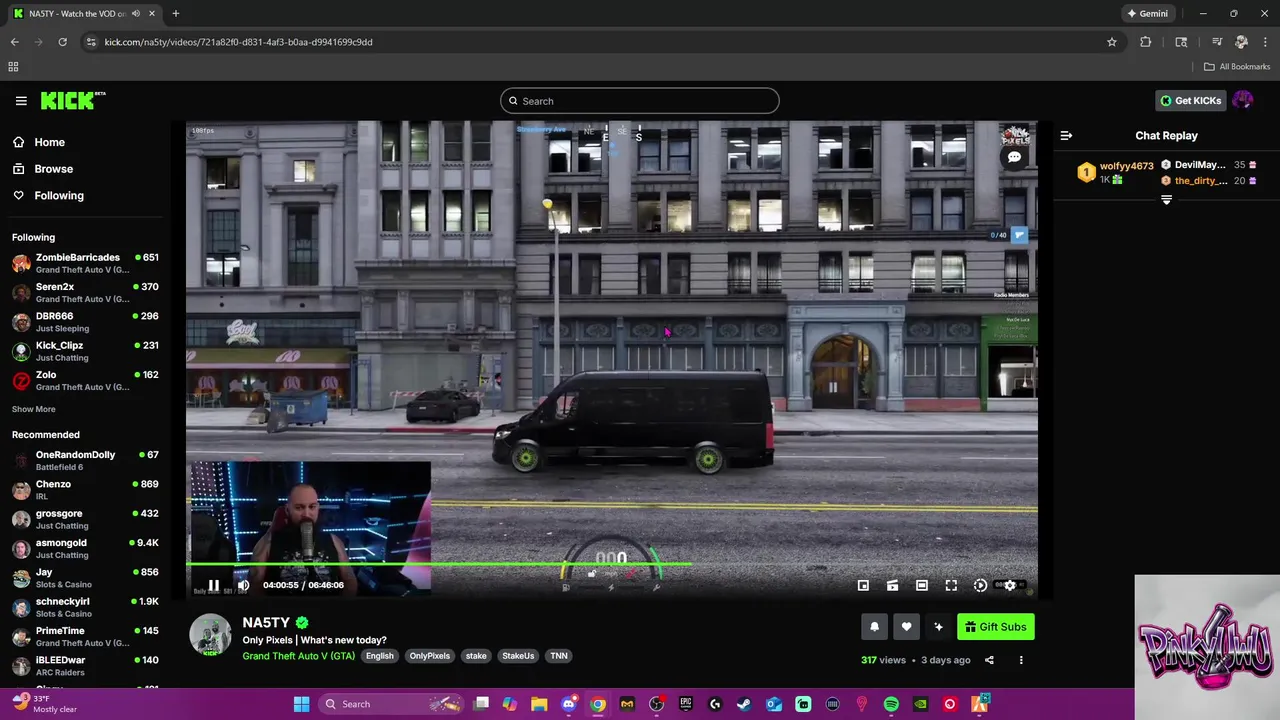
Task: Open playback speed control in player
Action: tap(980, 585)
